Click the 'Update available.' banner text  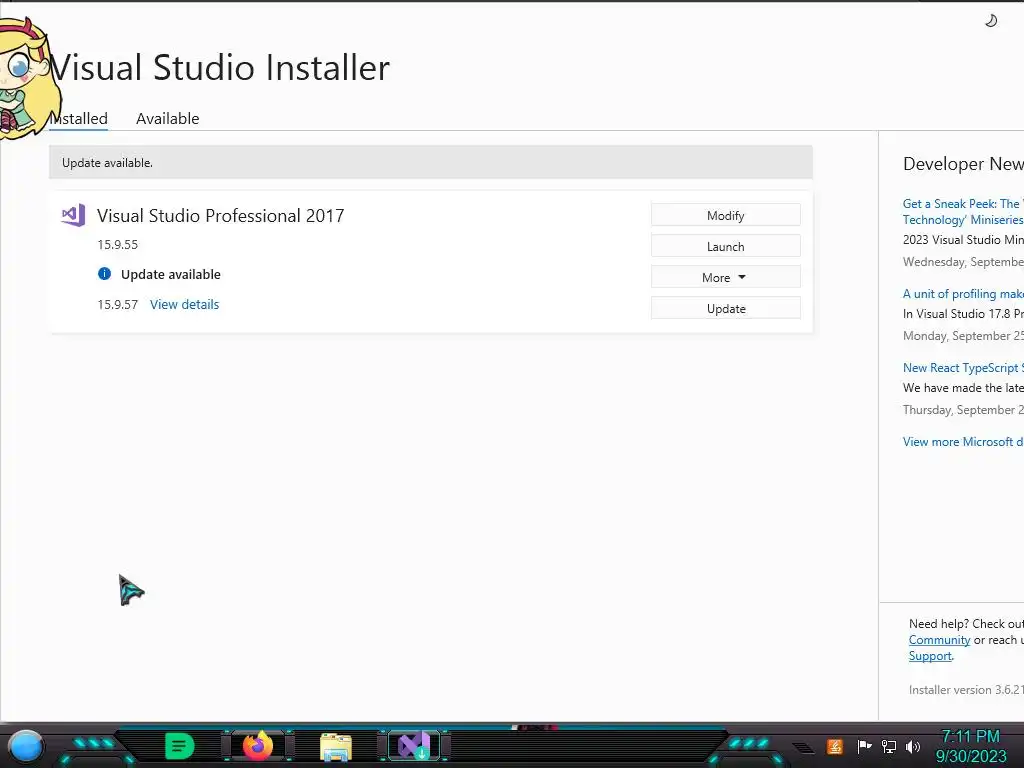pyautogui.click(x=107, y=163)
